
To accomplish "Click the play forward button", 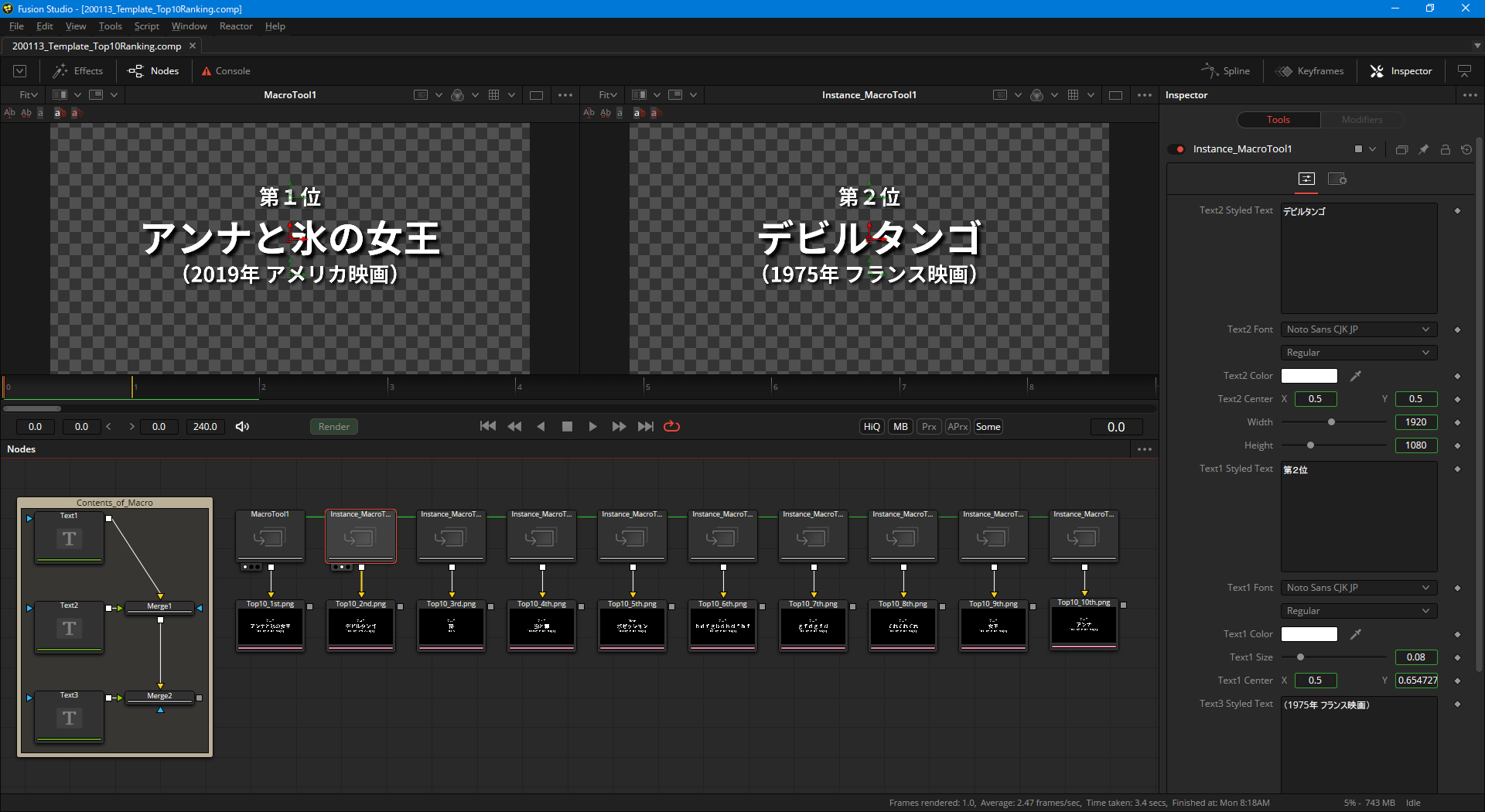I will (592, 427).
